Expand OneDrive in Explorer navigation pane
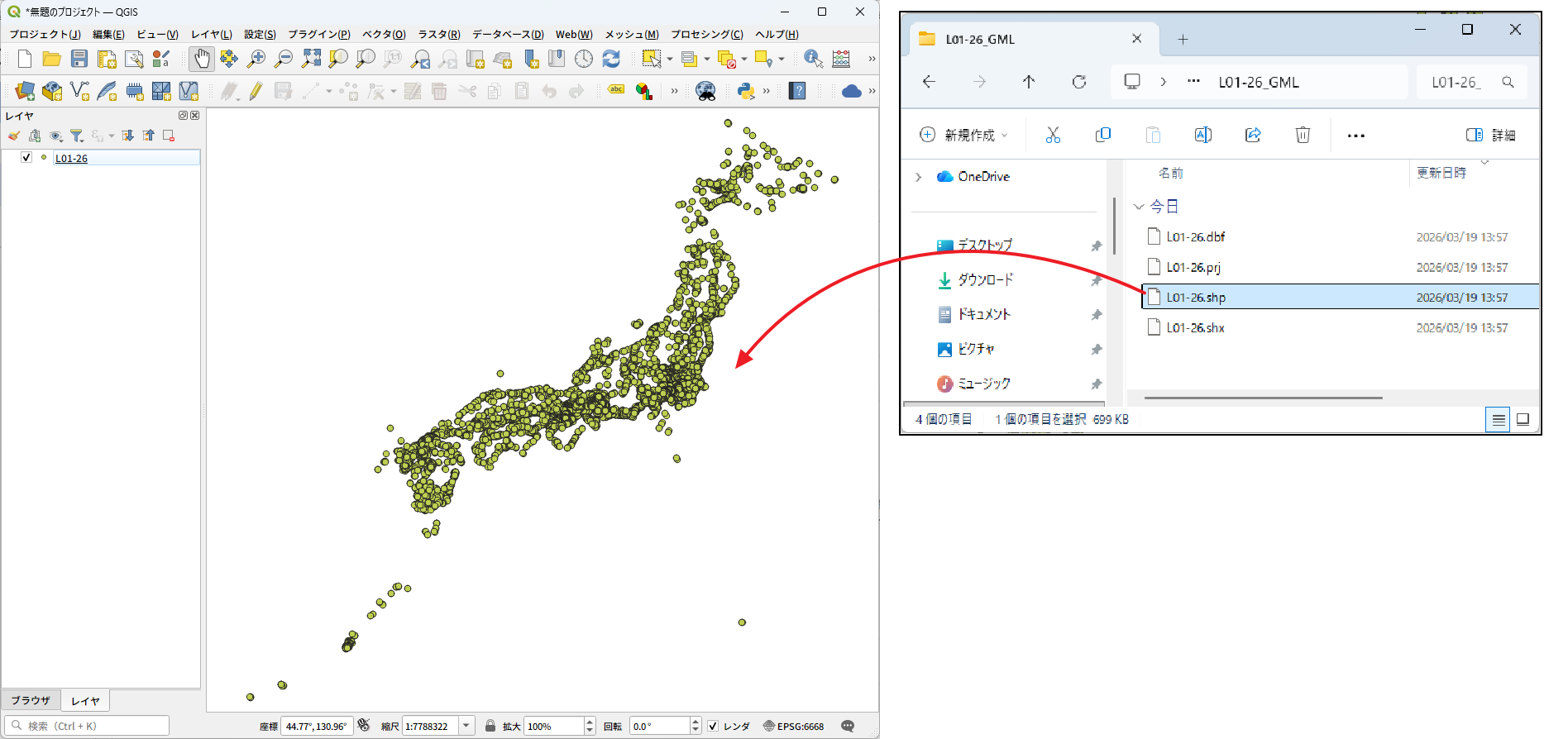The width and height of the screenshot is (1568, 739). (x=918, y=177)
